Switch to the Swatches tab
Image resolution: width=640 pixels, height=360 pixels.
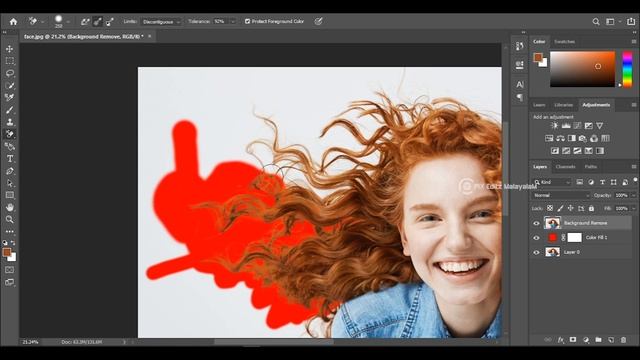click(564, 42)
